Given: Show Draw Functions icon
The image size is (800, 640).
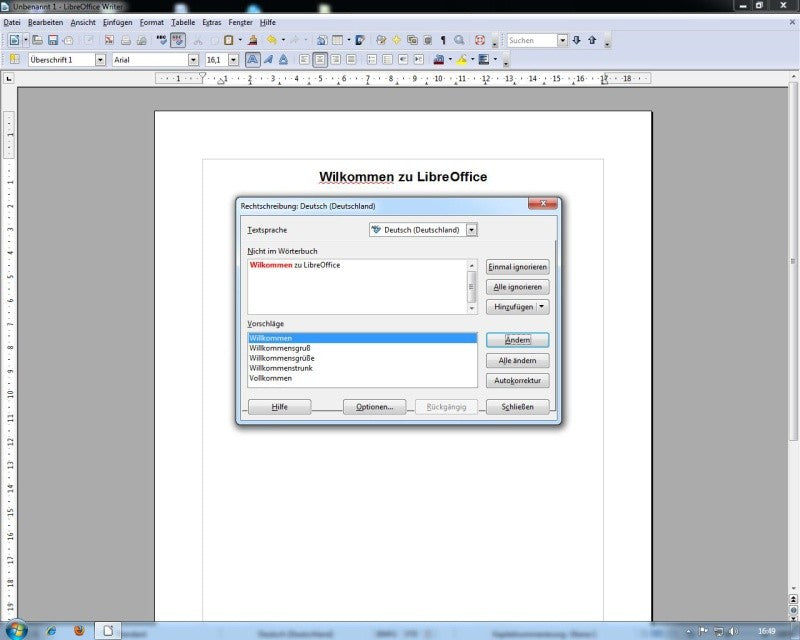Looking at the screenshot, I should click(360, 40).
